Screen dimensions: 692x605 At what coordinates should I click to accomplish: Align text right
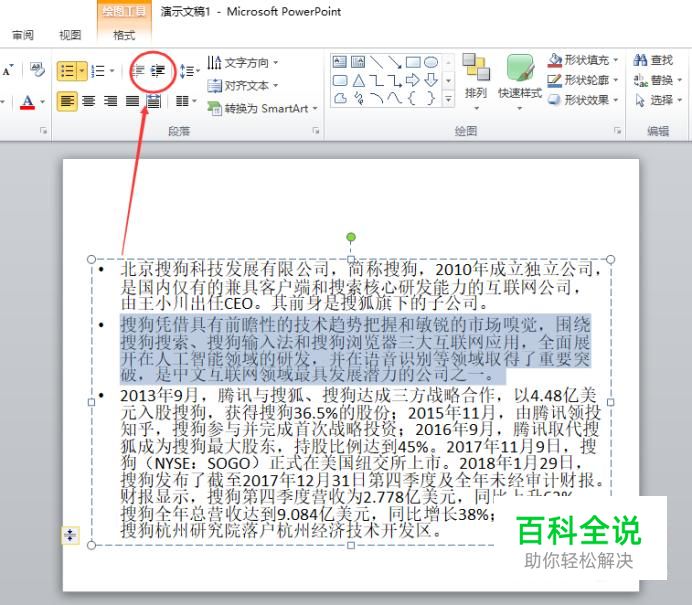pyautogui.click(x=110, y=101)
